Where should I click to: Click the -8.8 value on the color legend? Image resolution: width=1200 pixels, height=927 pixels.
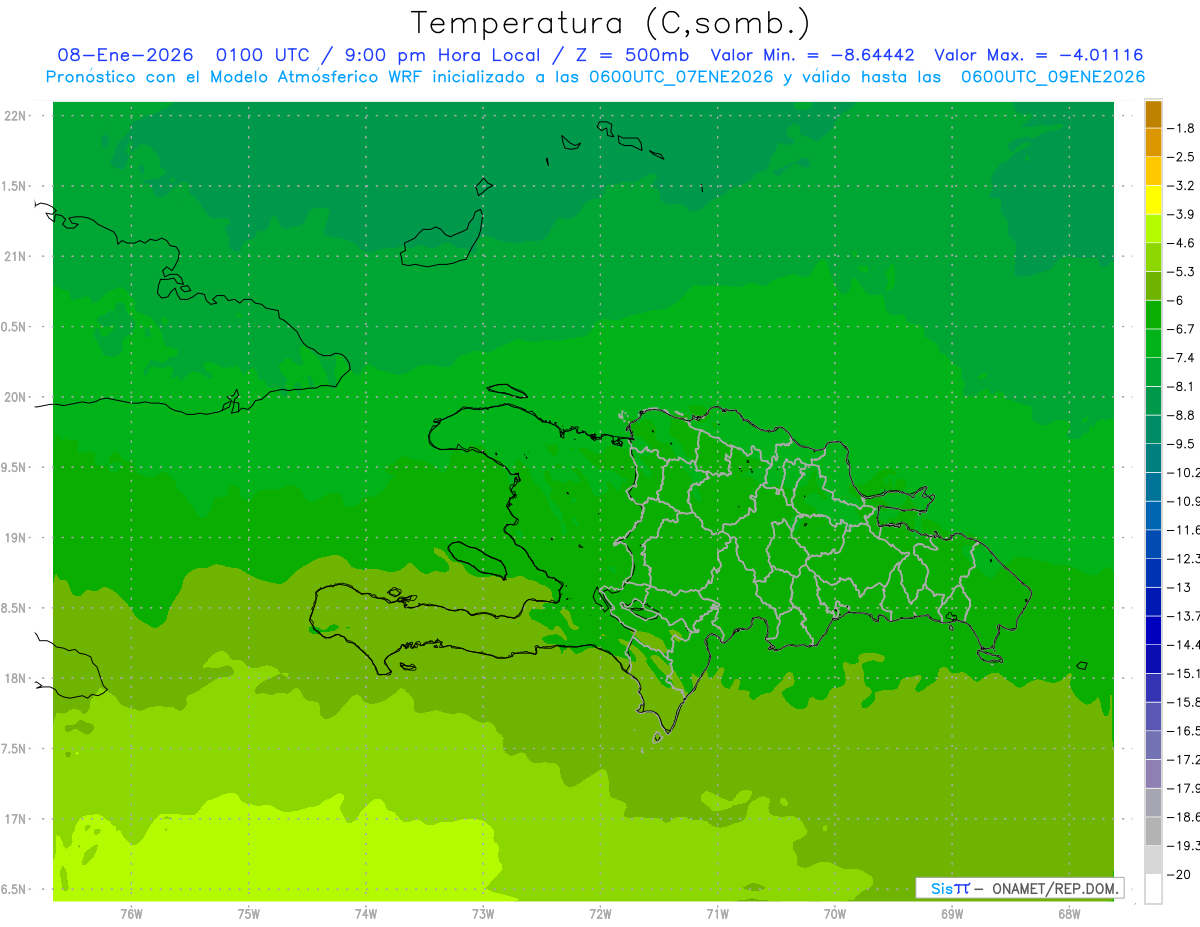[1181, 415]
